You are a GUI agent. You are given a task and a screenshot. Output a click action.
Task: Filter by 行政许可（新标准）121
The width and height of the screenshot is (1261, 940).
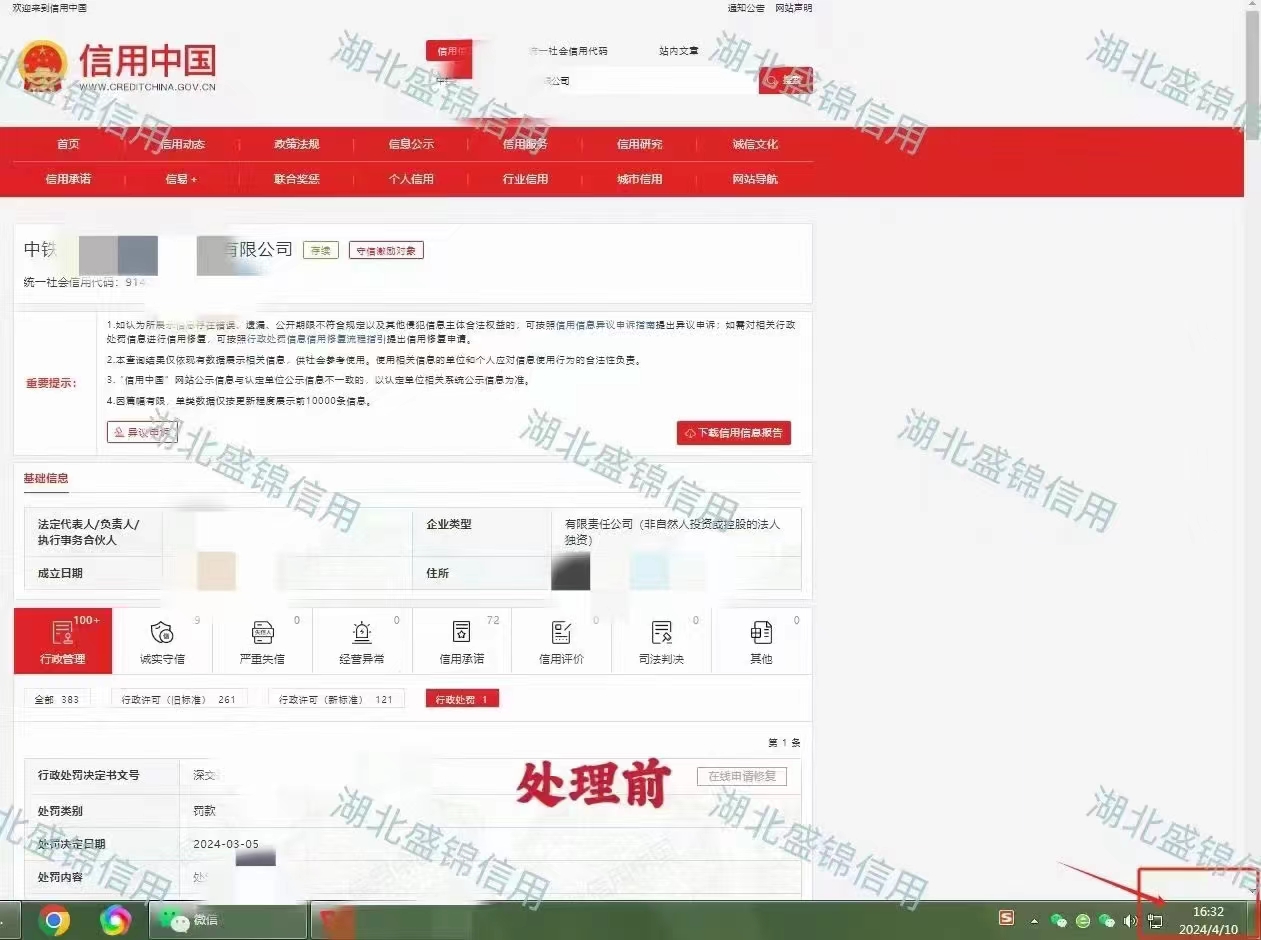point(335,699)
